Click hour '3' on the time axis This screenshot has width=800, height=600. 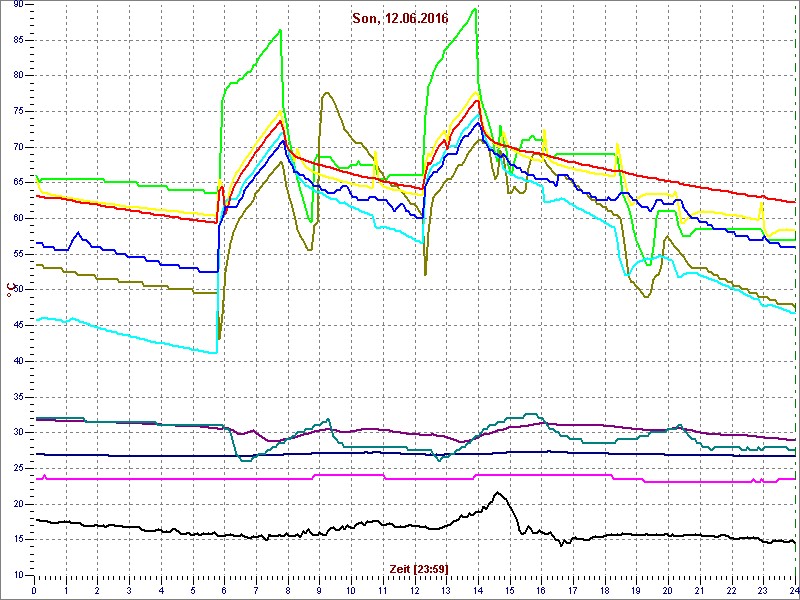click(129, 589)
